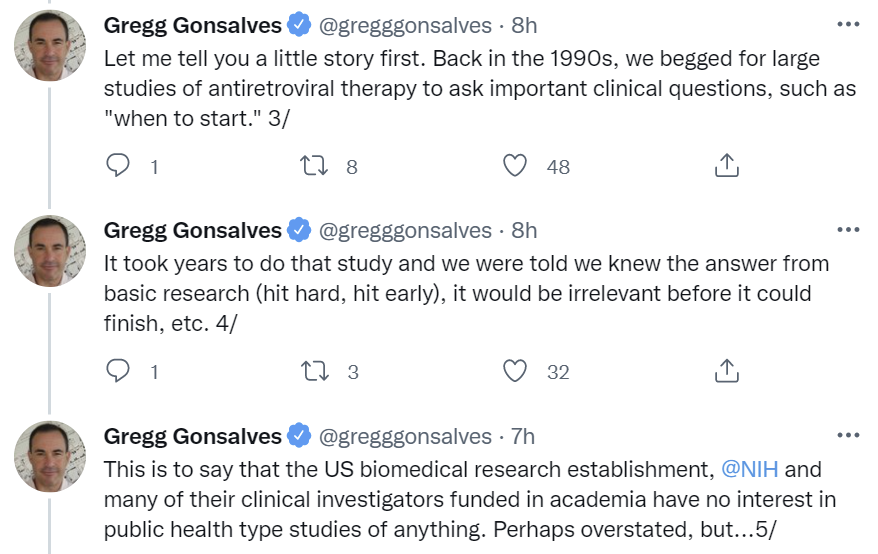This screenshot has height=554, width=878.
Task: Reply to the 4/ 'hit hard, hit early' tweet
Action: point(118,371)
